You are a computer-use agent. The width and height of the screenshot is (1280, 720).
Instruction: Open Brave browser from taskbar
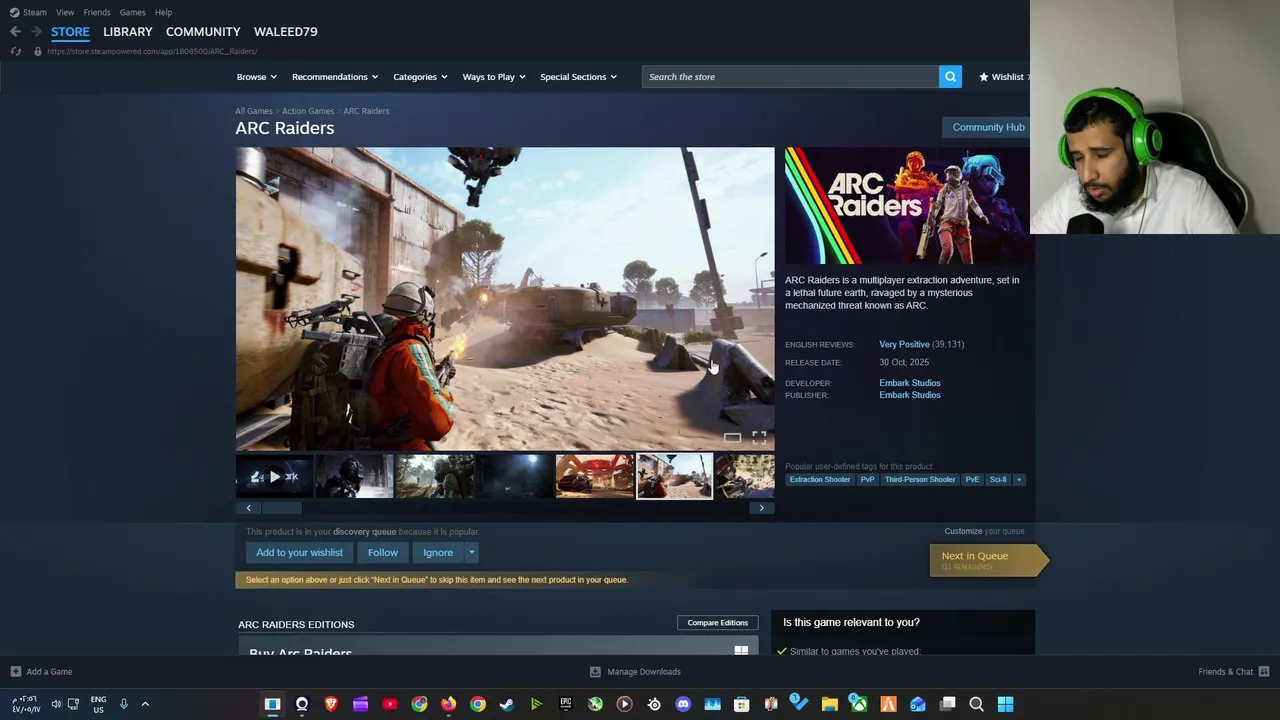[x=331, y=704]
